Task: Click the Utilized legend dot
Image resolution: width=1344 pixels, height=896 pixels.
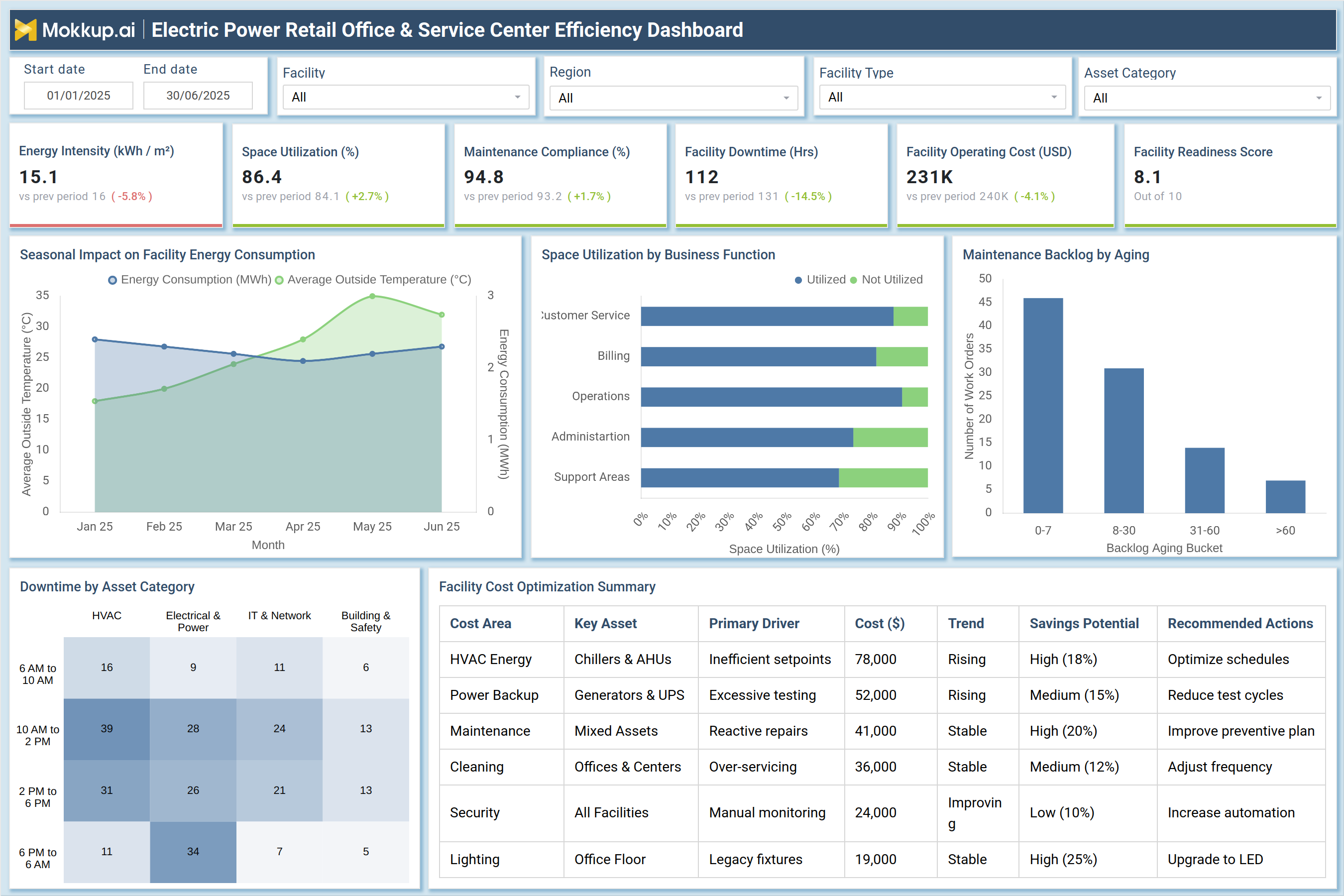Action: [798, 280]
